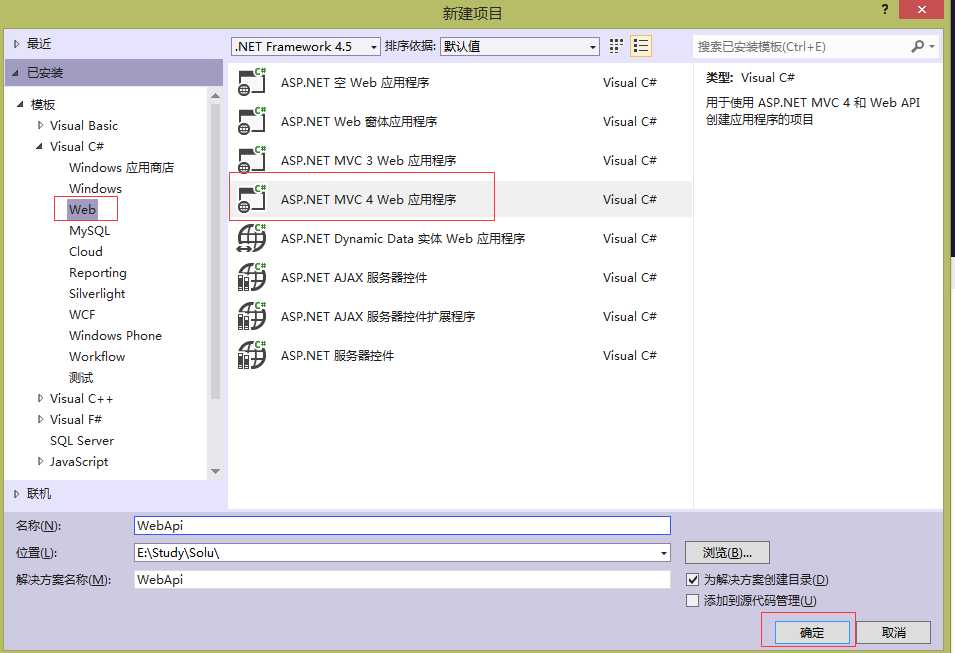Open the 排序依据 默认值 dropdown
Screen dimensions: 955x653
[x=520, y=46]
